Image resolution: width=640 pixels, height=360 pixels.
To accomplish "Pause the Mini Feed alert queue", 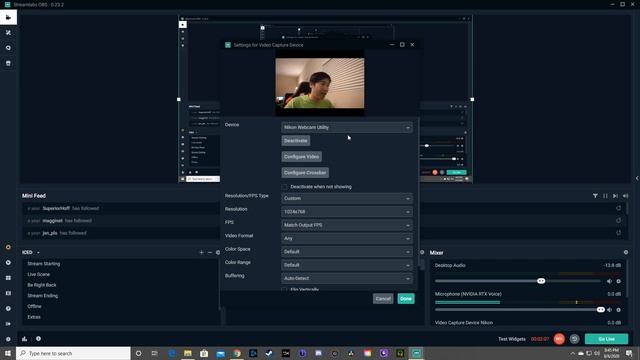I will [605, 196].
